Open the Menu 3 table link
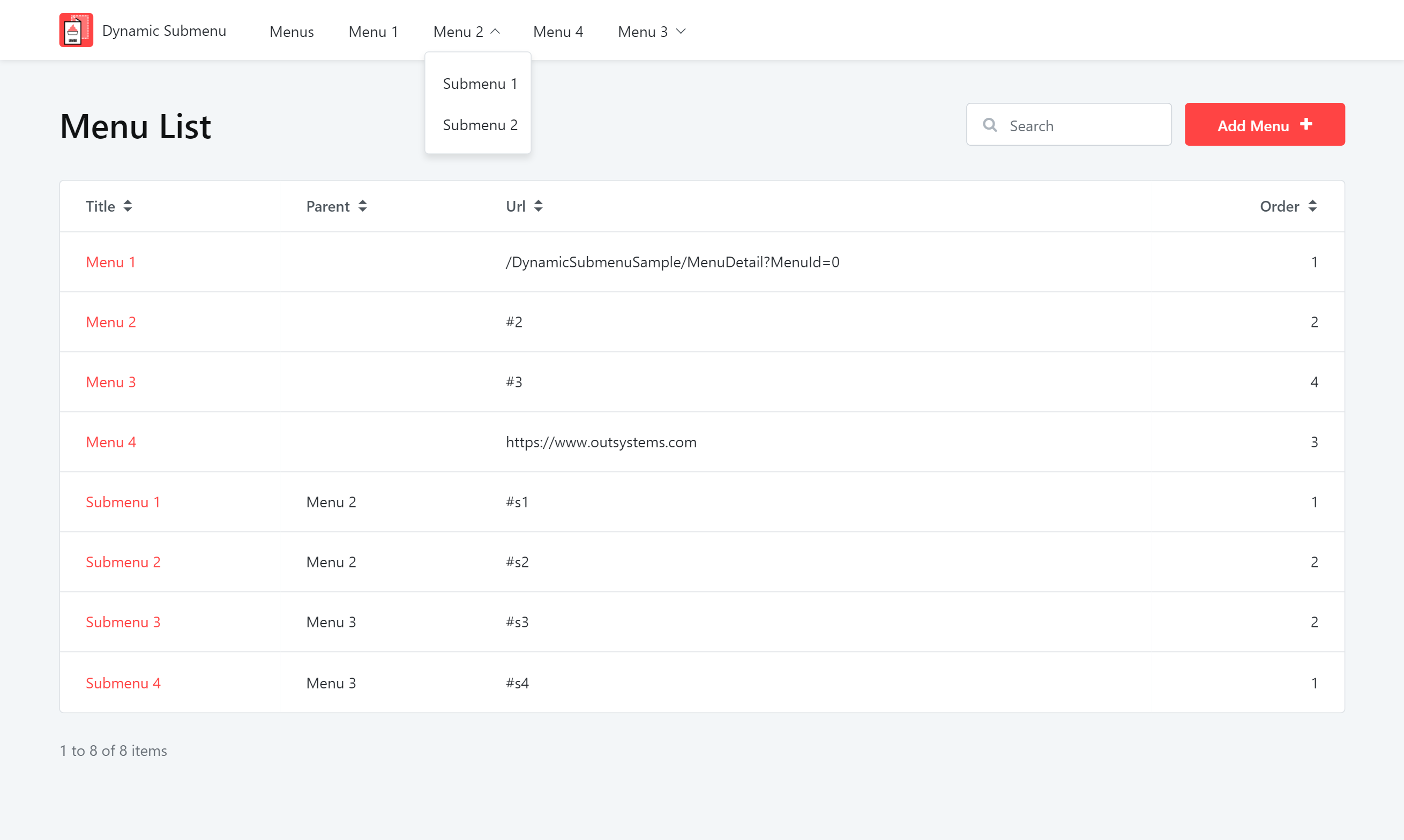Screen dimensions: 1404x840 tap(110, 382)
